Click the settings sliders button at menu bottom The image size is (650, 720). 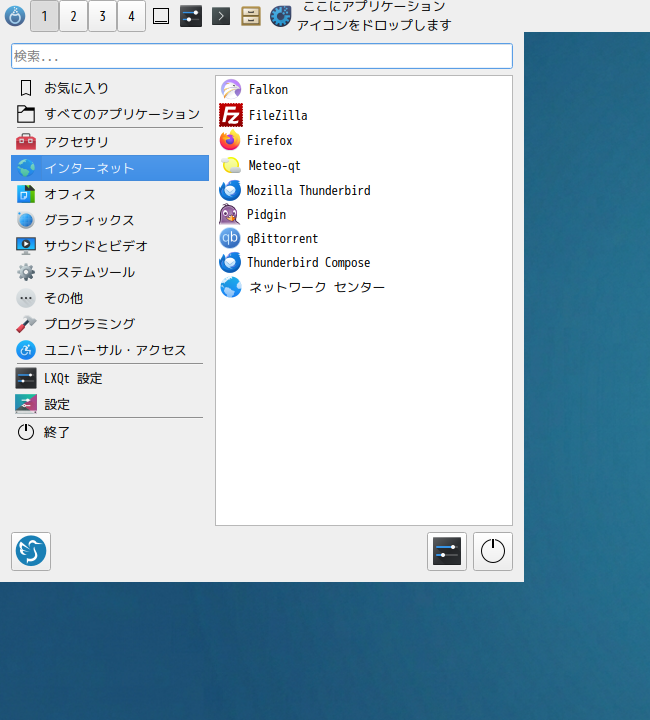coord(447,551)
